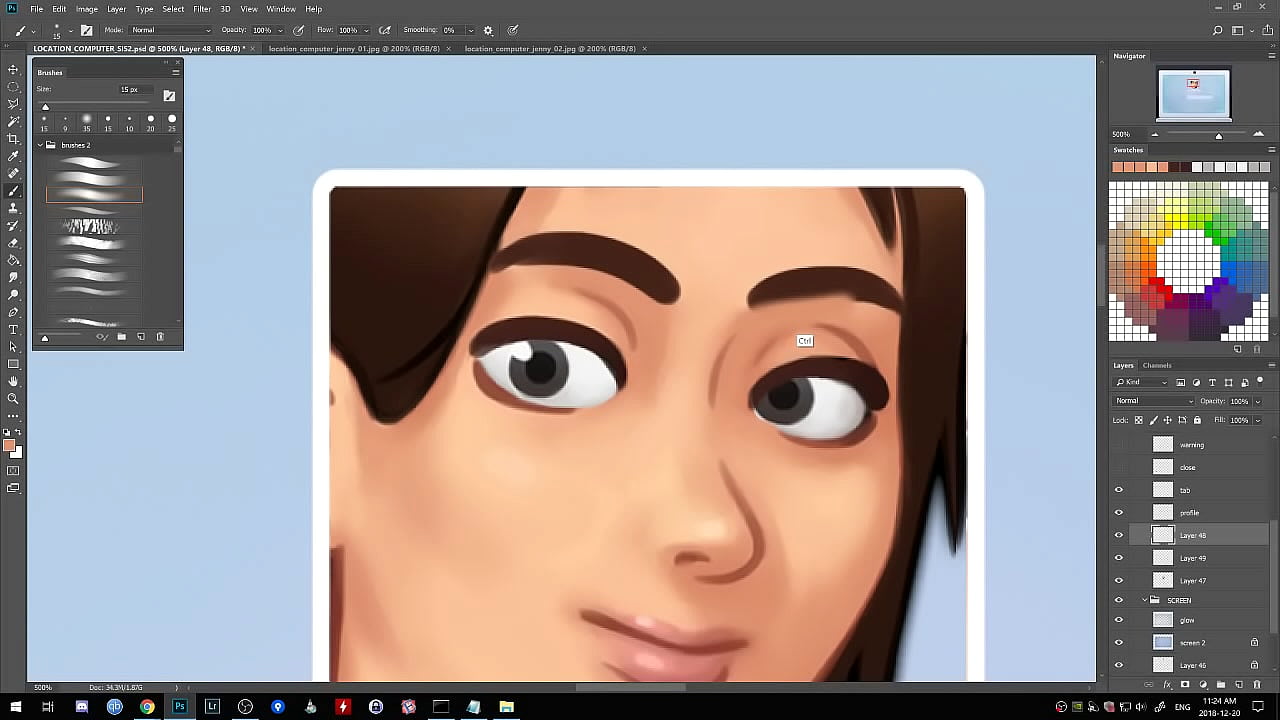Image resolution: width=1280 pixels, height=720 pixels.
Task: Open the Filter menu
Action: click(x=202, y=9)
